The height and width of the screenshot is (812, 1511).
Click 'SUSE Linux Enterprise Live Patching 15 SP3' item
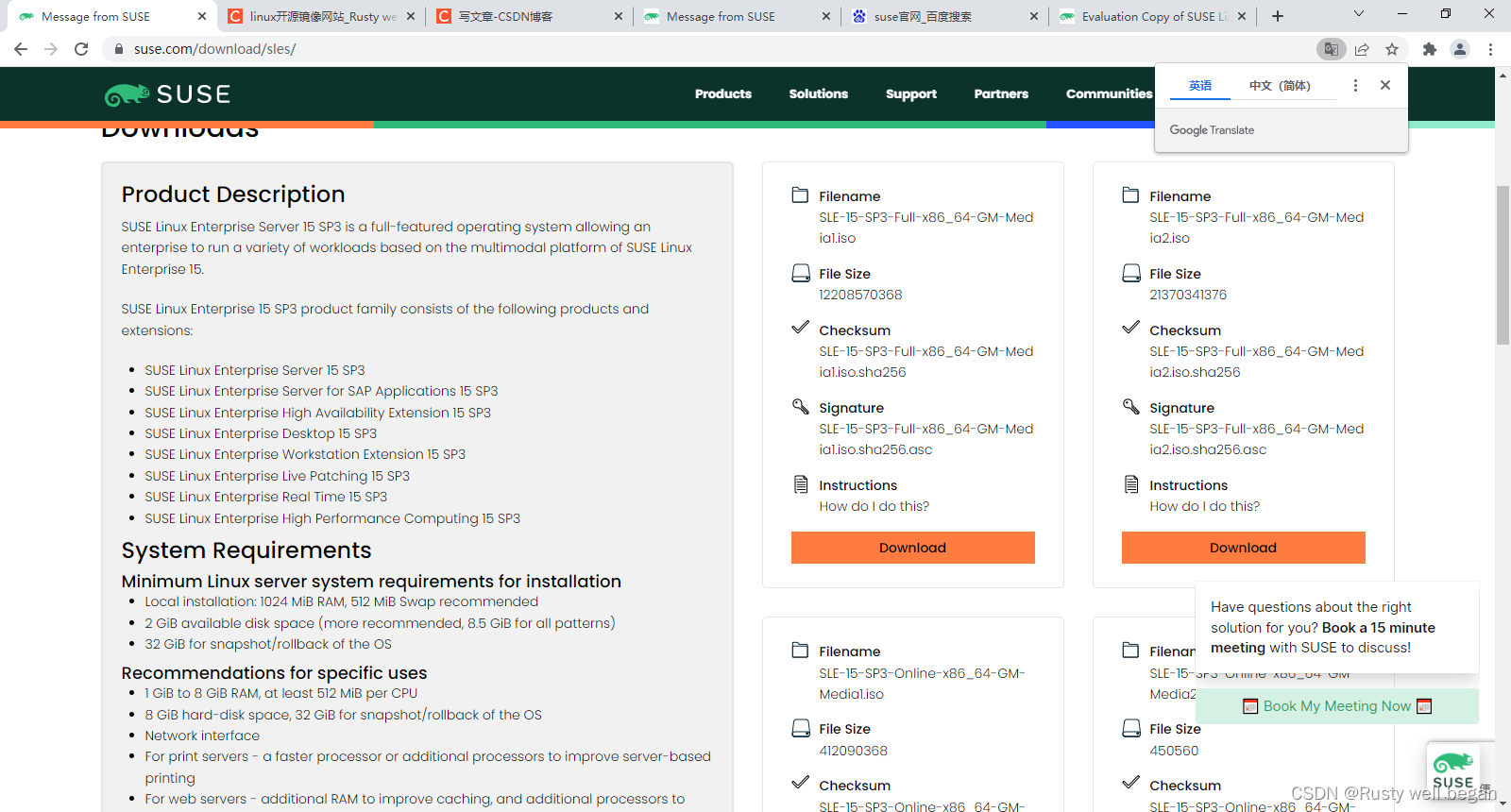point(277,476)
